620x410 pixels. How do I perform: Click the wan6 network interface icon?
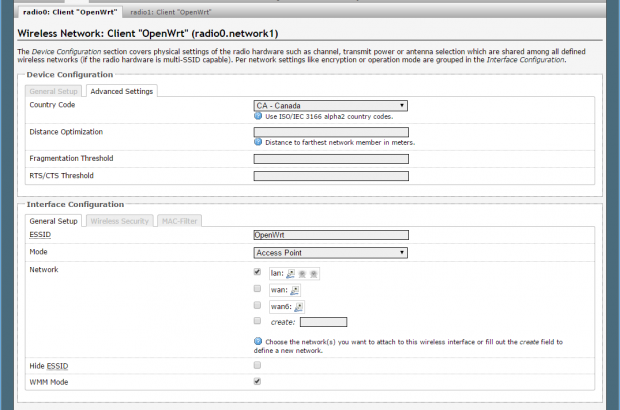coord(299,307)
